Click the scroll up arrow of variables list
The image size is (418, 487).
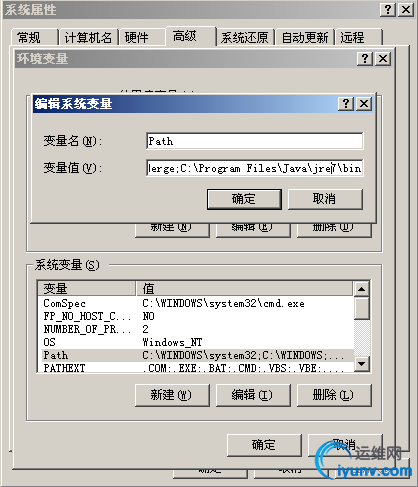362,289
